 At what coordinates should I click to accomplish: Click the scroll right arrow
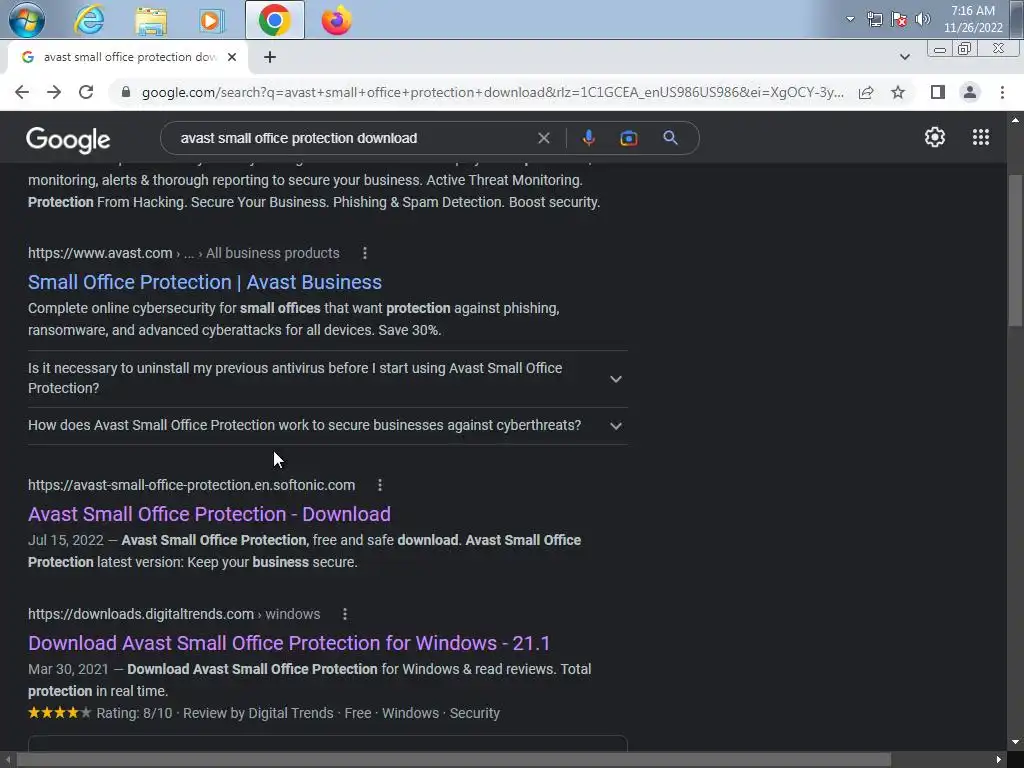pos(999,760)
